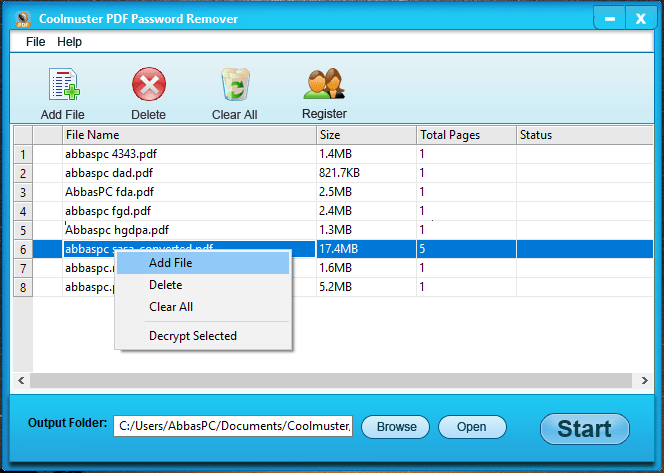Click the 1.4MB size cell
The image size is (664, 473).
(366, 154)
